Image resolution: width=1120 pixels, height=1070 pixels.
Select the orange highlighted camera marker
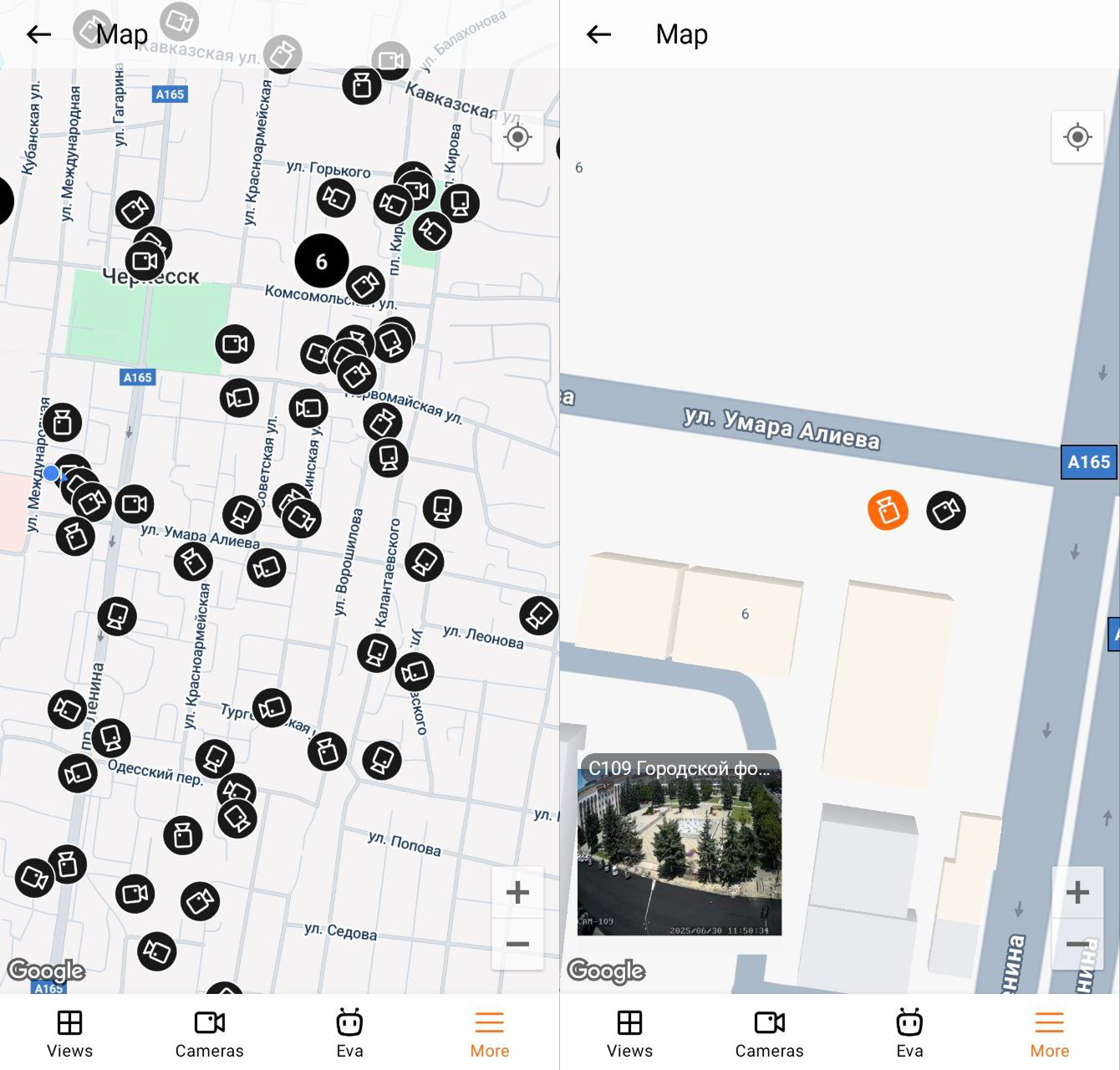coord(888,510)
